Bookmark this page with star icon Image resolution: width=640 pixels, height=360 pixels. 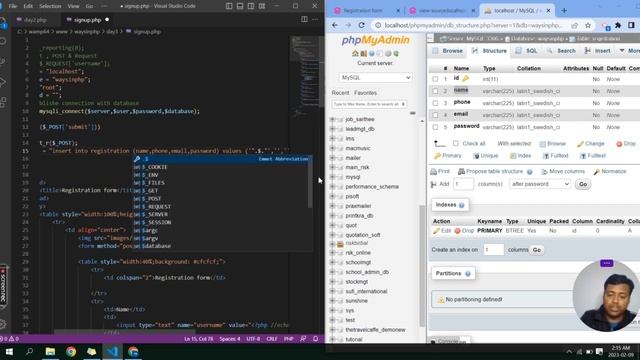(588, 25)
